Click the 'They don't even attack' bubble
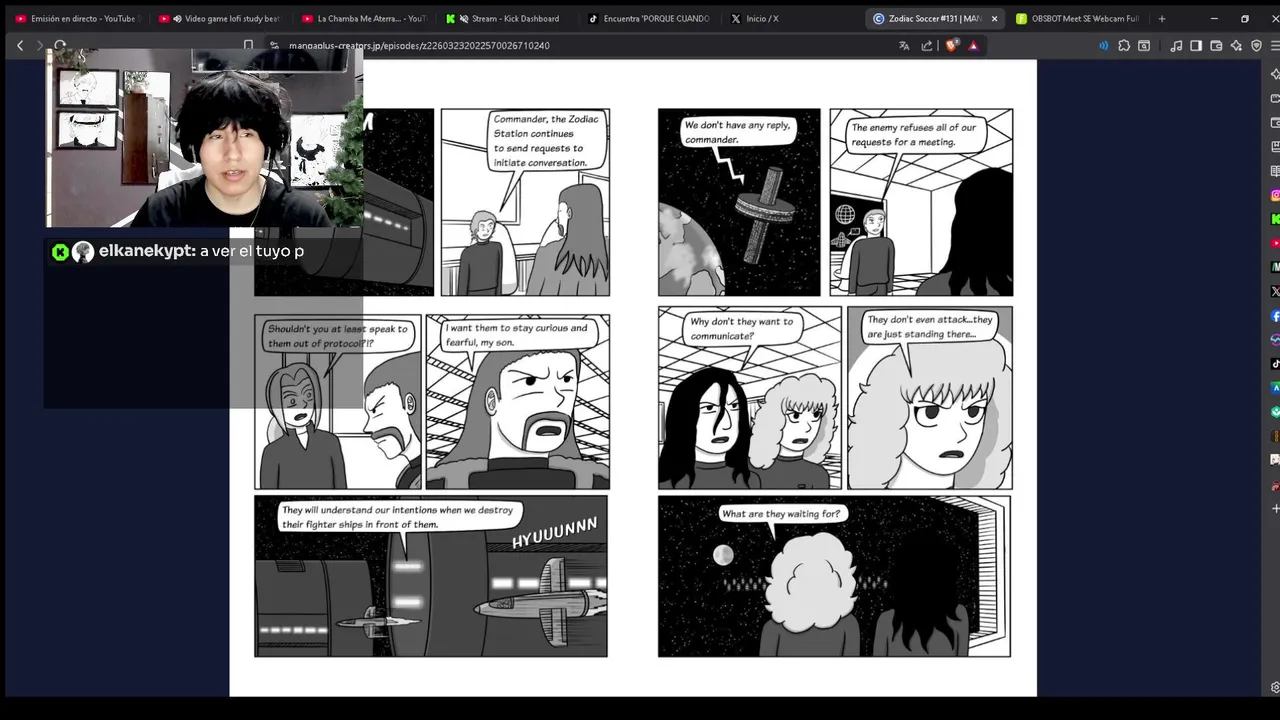1280x720 pixels. [930, 327]
